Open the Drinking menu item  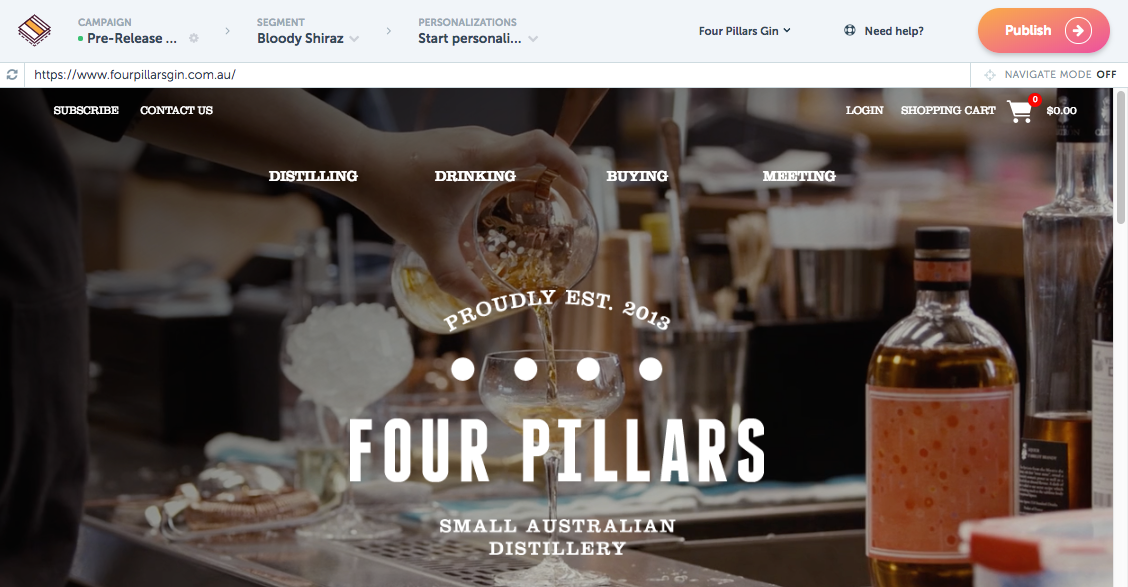(475, 176)
